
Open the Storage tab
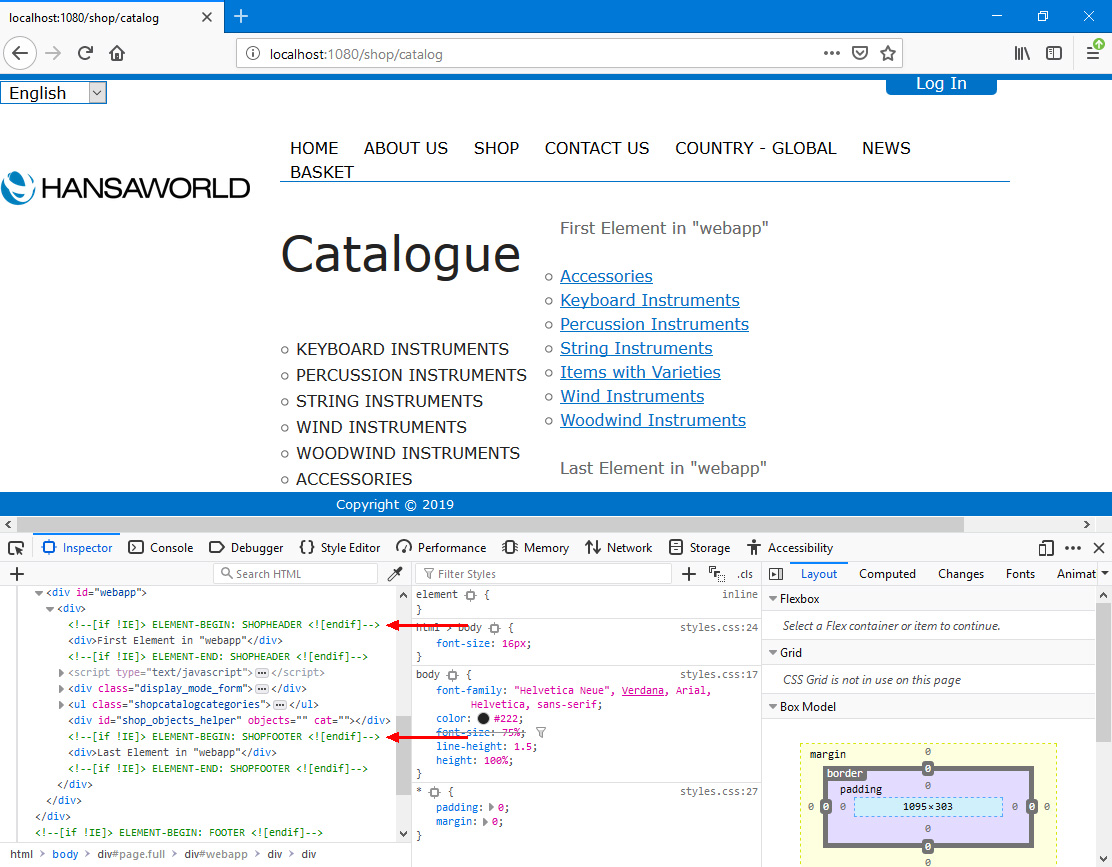pyautogui.click(x=699, y=548)
